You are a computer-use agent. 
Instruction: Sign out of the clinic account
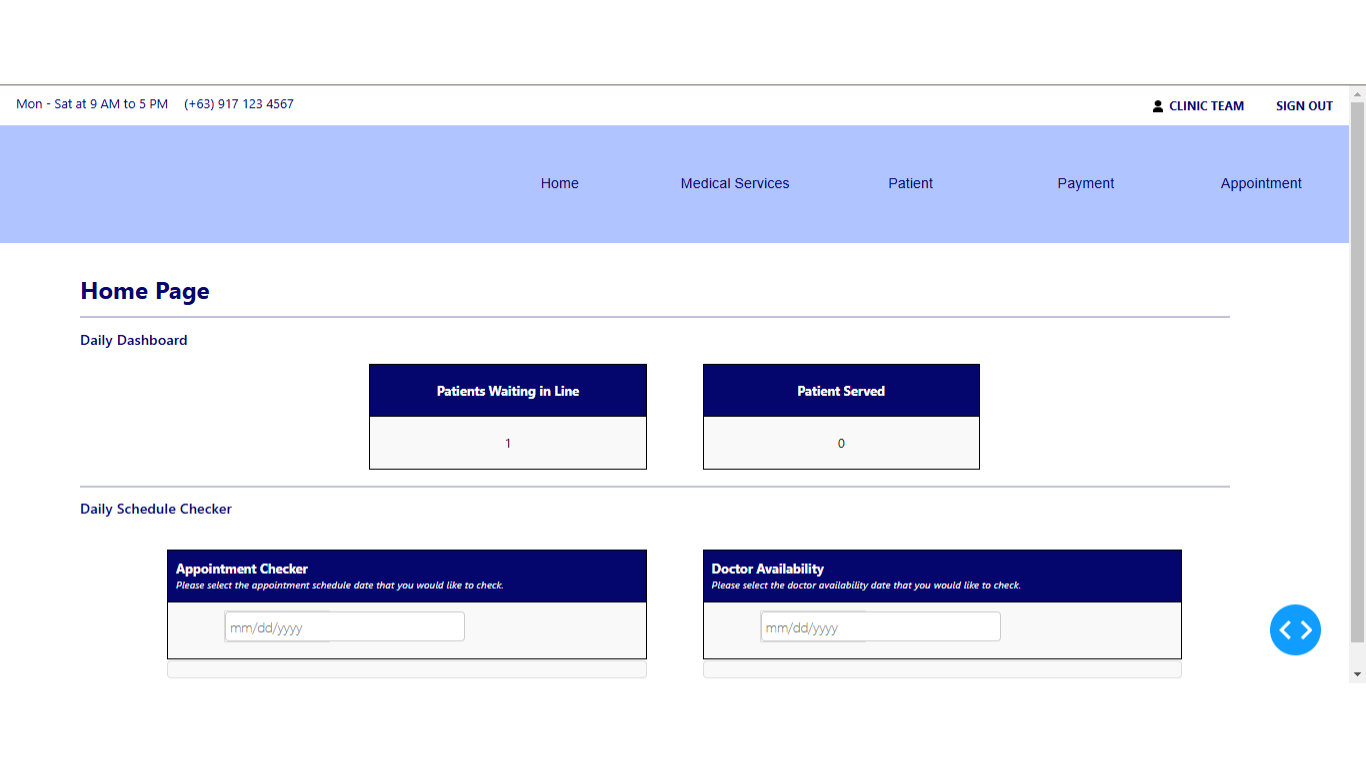[1304, 106]
